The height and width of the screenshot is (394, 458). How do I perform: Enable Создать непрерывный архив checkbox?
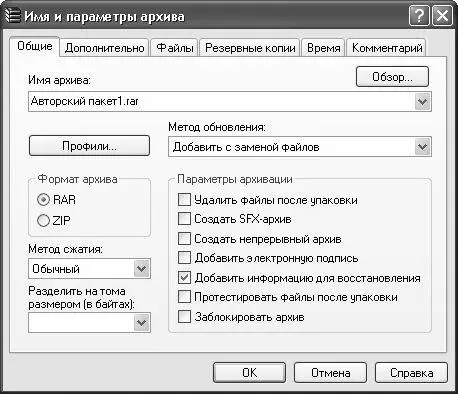[x=184, y=239]
